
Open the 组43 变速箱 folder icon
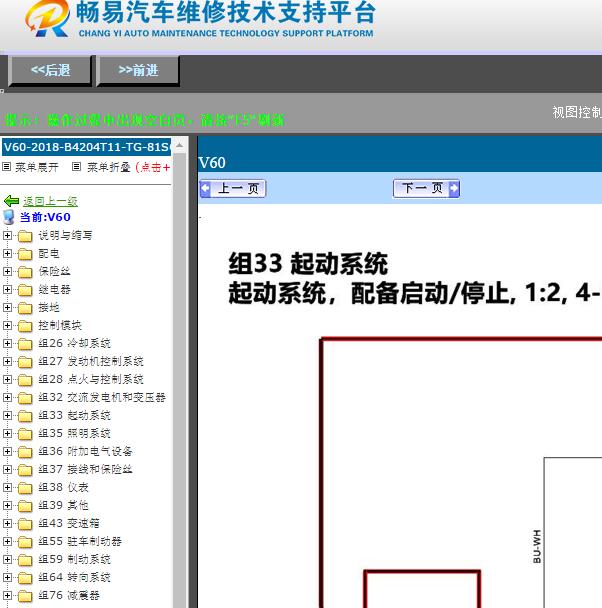pos(25,523)
